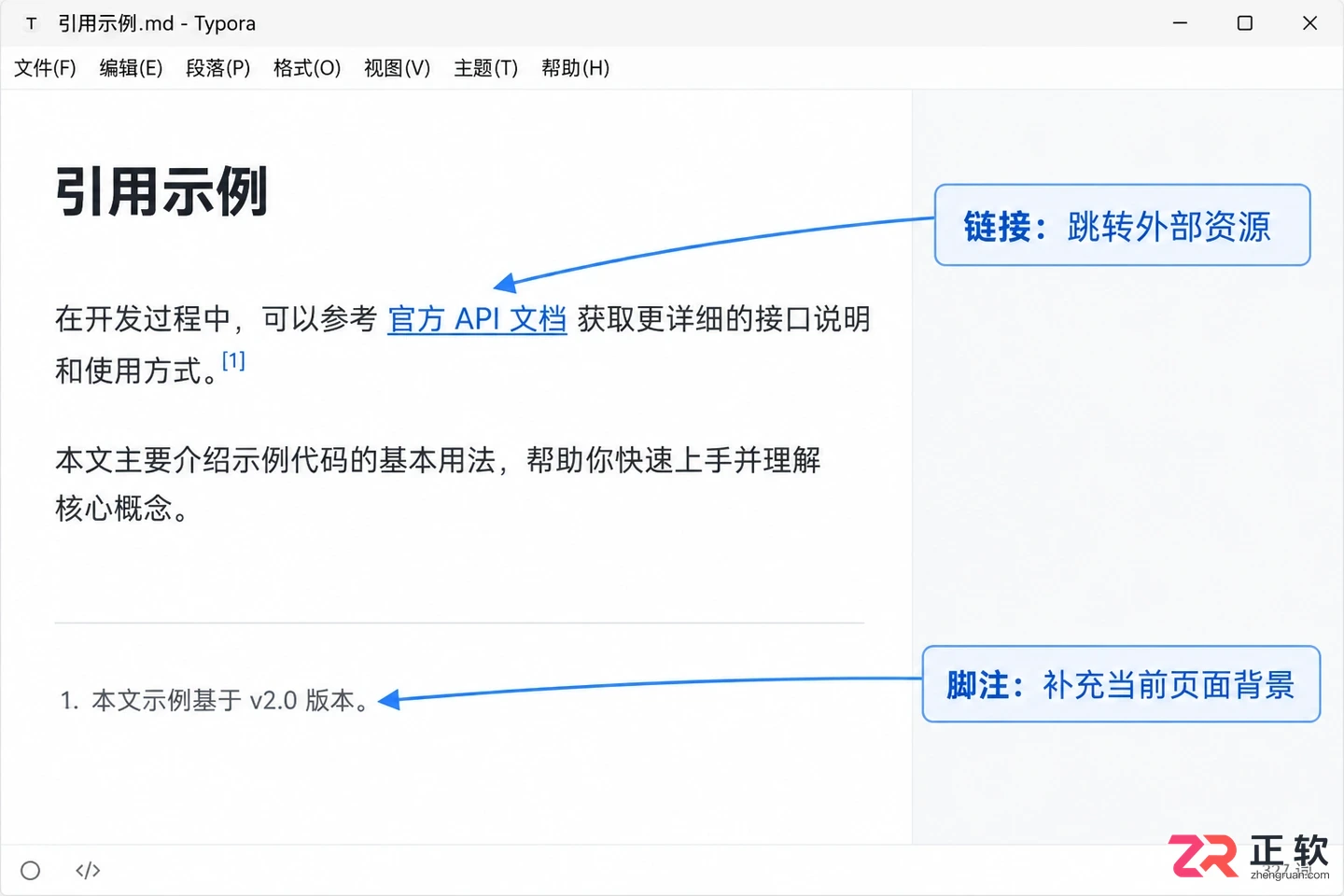Click the text 核心概念。

pyautogui.click(x=121, y=509)
